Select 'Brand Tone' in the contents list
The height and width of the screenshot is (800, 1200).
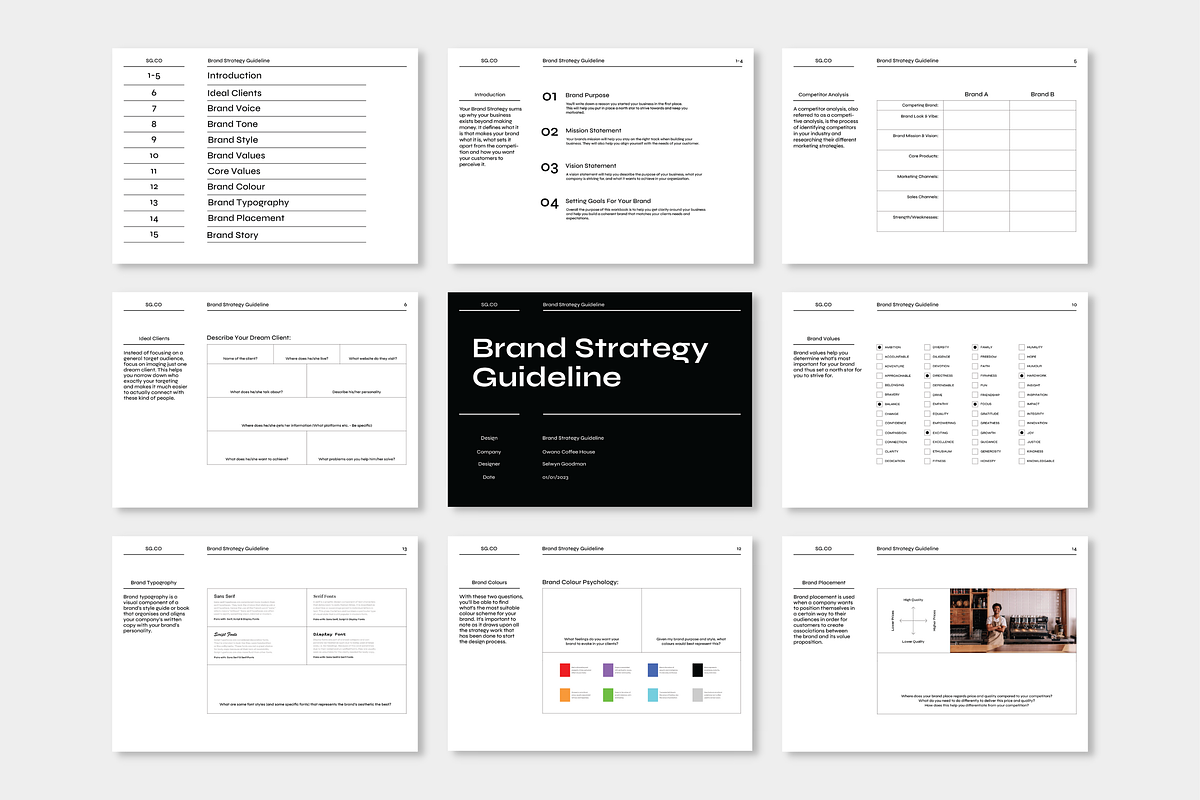point(233,124)
